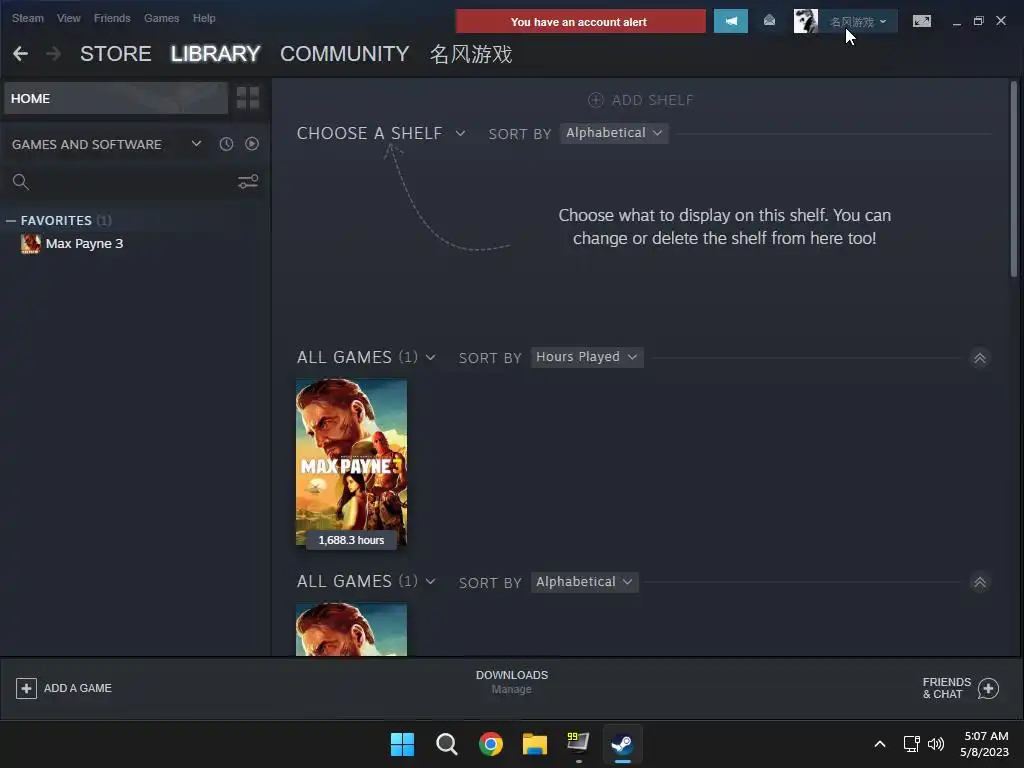Collapse the Hours Played shelf
Screen dimensions: 1024x768
coord(980,358)
